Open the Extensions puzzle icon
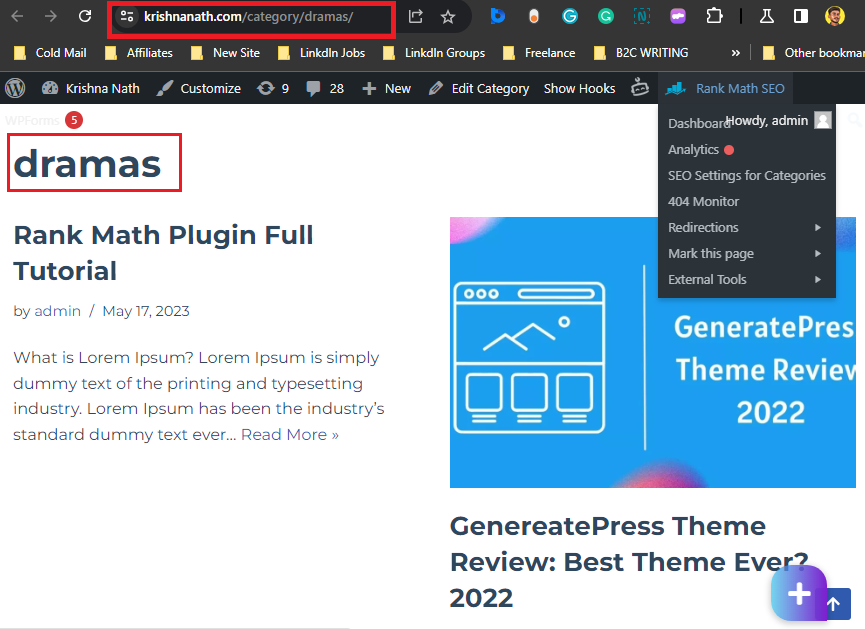Viewport: 865px width, 629px height. 714,17
